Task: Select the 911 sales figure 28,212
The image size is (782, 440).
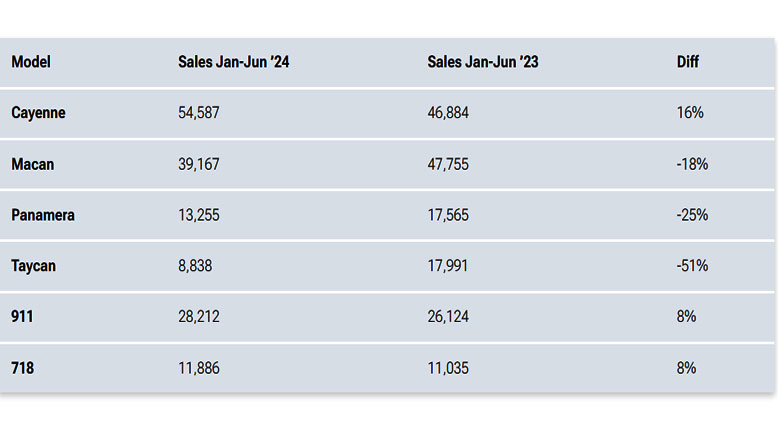Action: click(198, 317)
